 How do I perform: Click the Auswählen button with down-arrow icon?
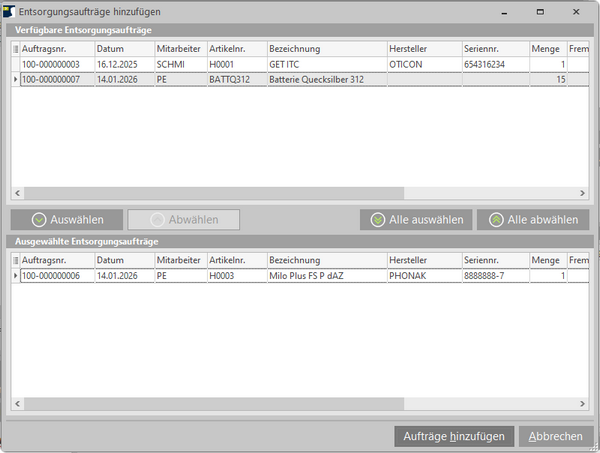66,220
